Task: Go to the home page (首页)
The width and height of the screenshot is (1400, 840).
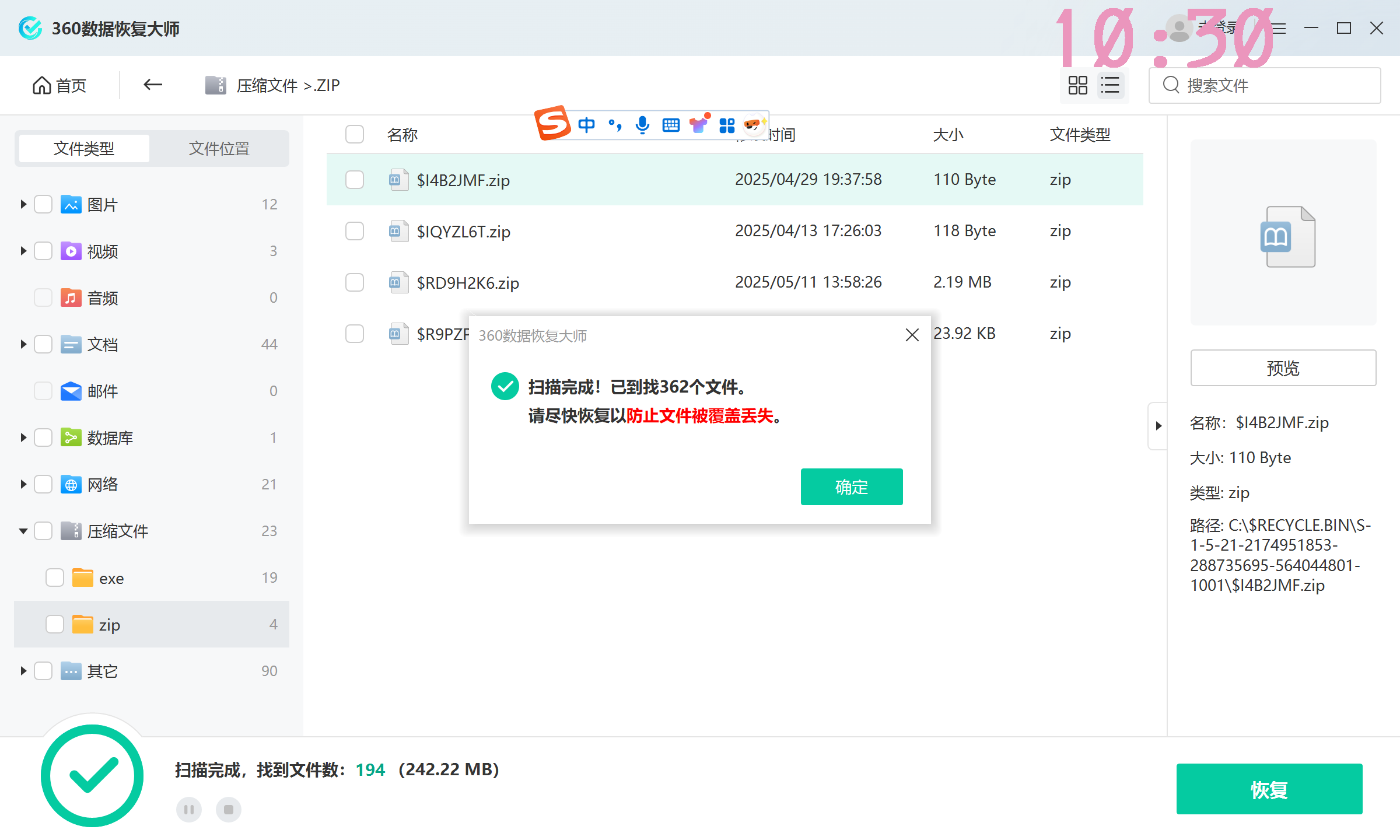Action: [60, 86]
